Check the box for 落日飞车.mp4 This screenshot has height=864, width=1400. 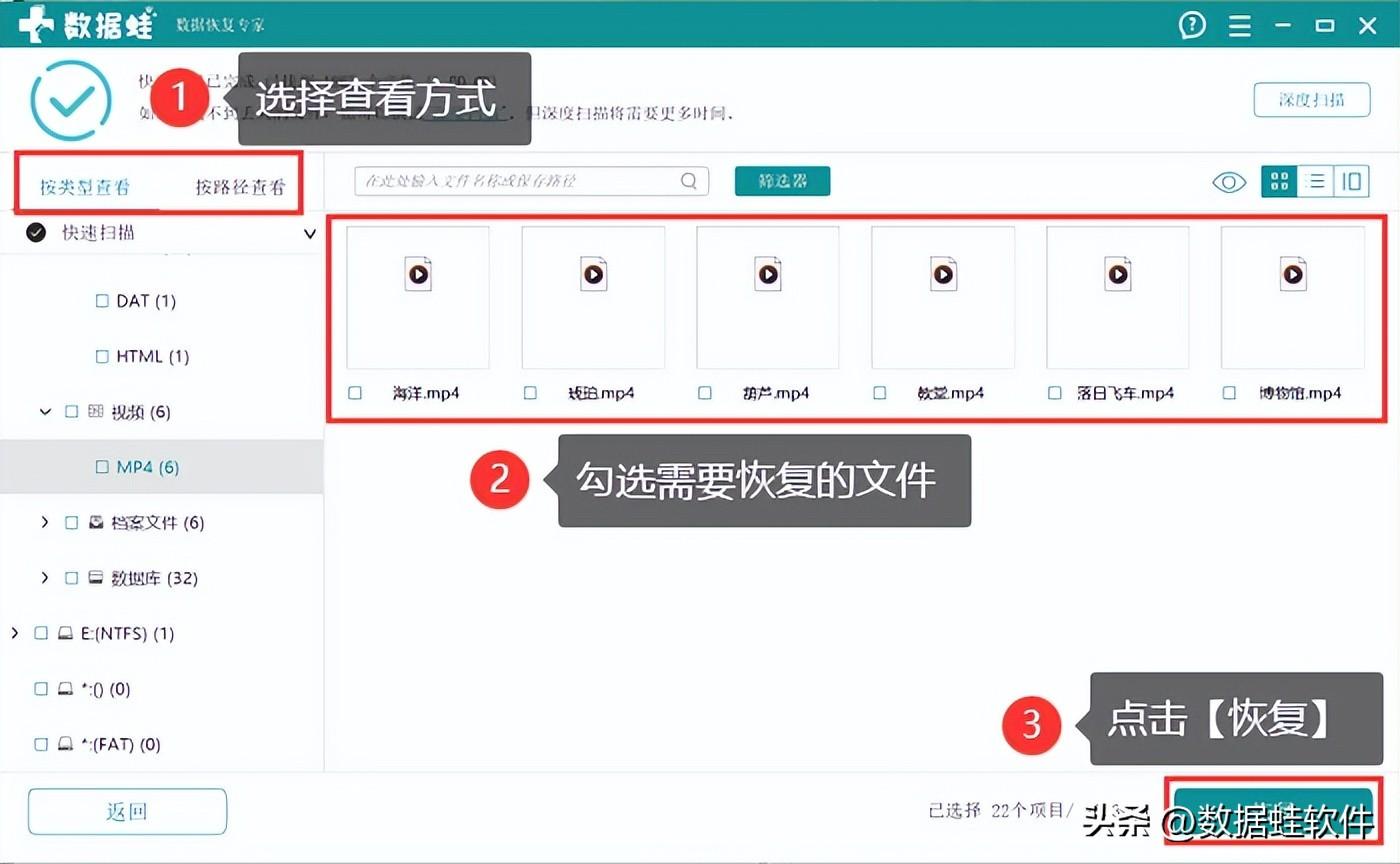coord(1055,393)
